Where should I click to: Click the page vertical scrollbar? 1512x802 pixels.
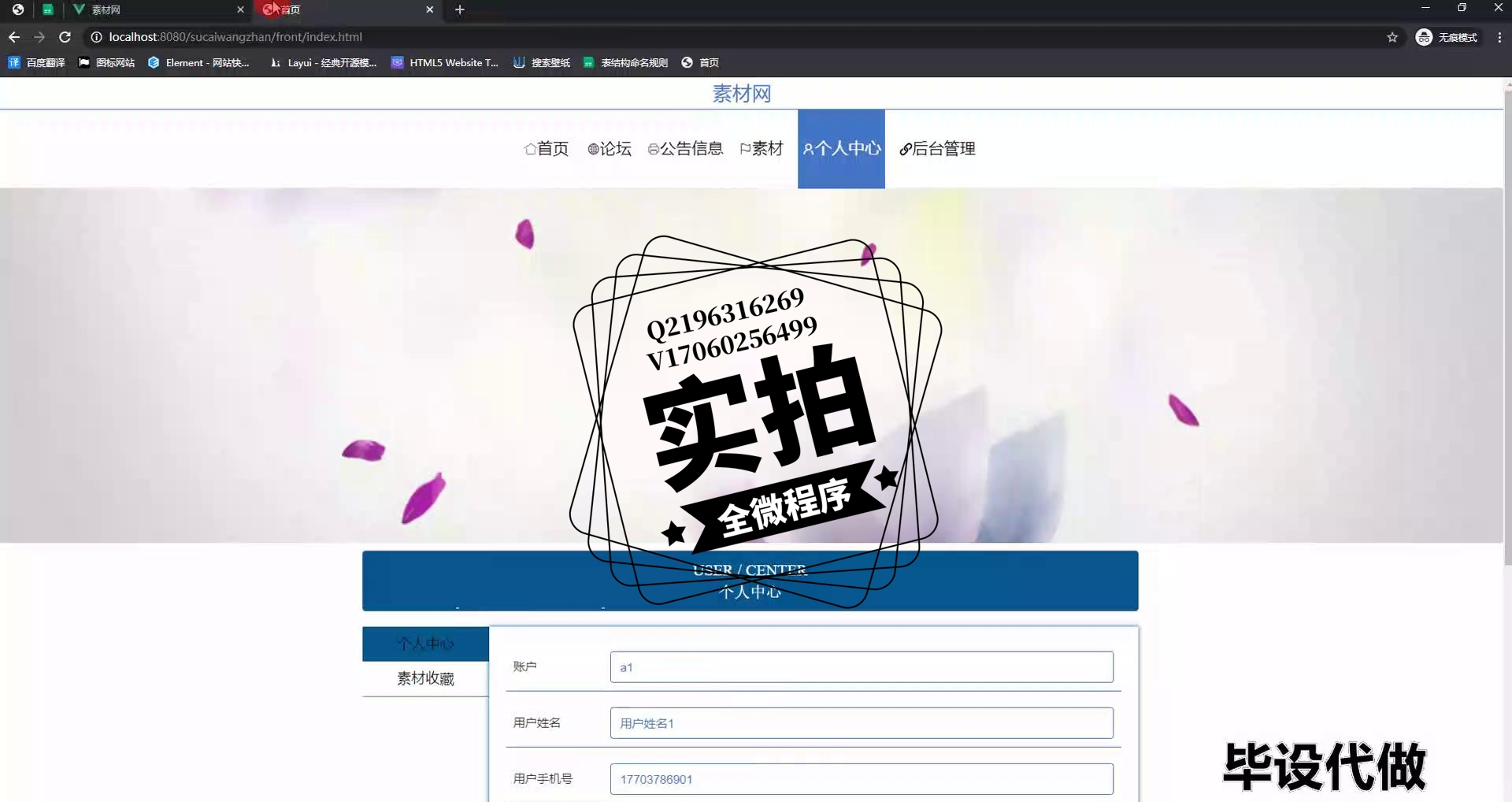[x=1507, y=327]
